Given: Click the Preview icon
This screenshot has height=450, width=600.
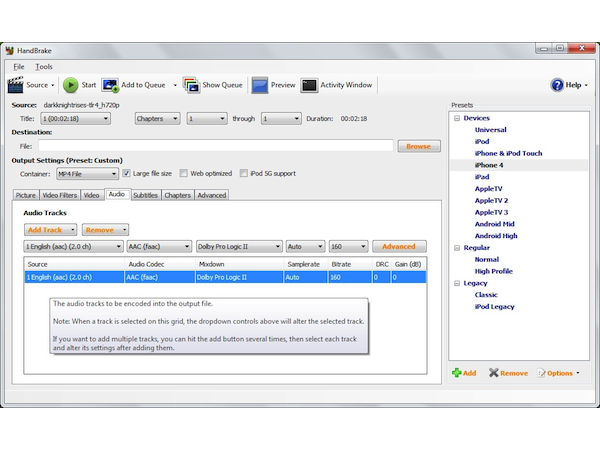Looking at the screenshot, I should pos(259,85).
